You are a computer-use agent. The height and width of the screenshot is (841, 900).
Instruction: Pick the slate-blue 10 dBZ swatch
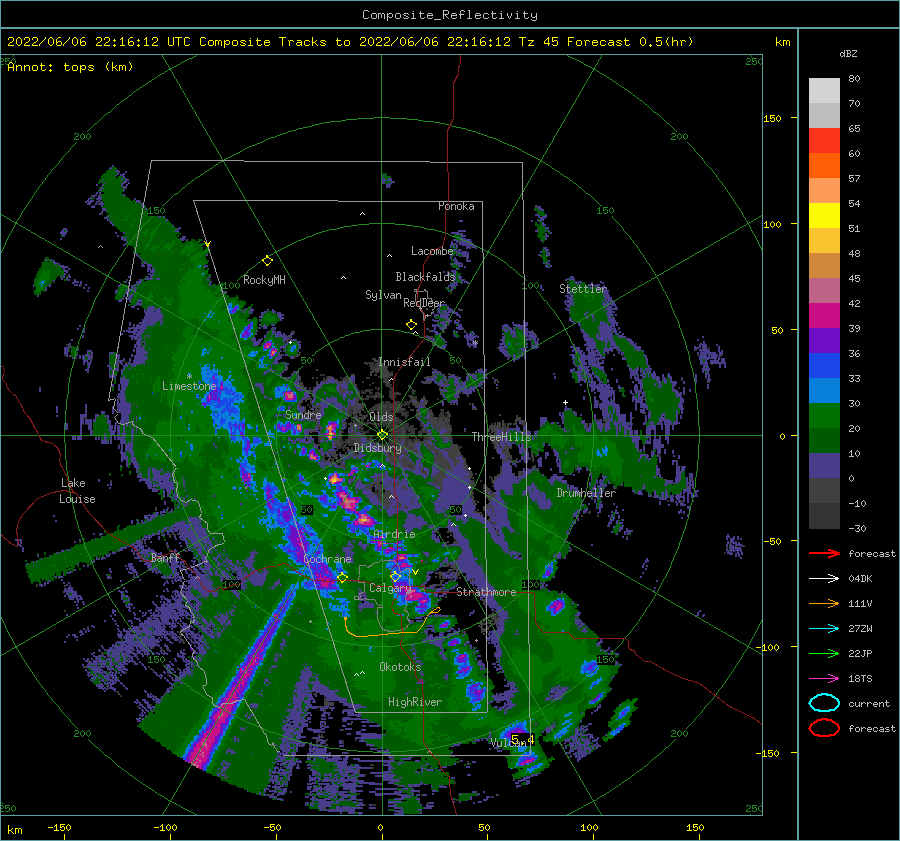824,465
